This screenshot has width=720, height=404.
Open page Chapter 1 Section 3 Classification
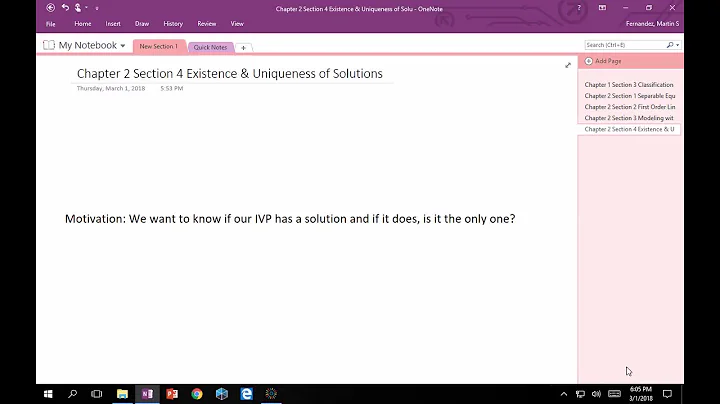(x=629, y=85)
